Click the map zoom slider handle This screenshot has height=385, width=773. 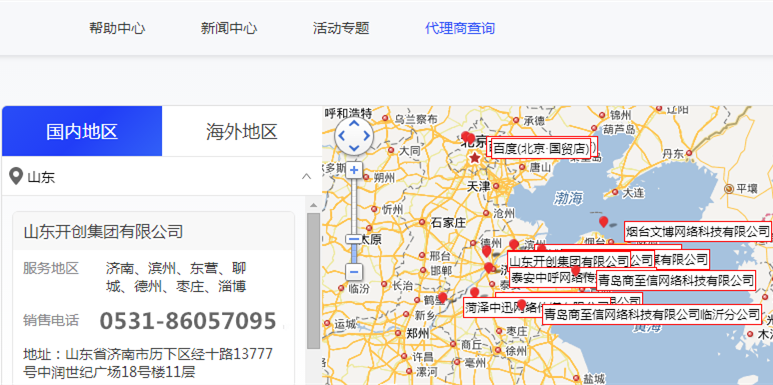(x=353, y=240)
